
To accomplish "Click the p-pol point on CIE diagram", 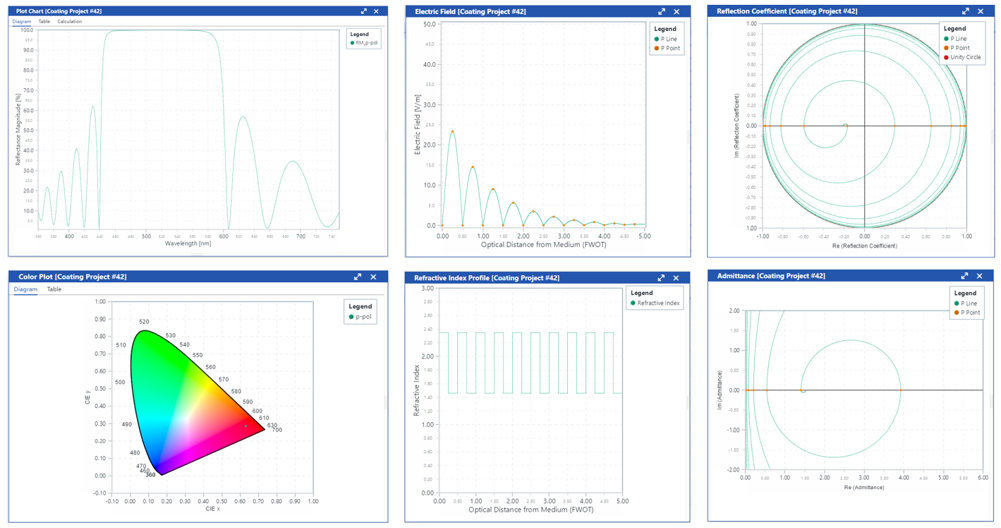I will (246, 425).
